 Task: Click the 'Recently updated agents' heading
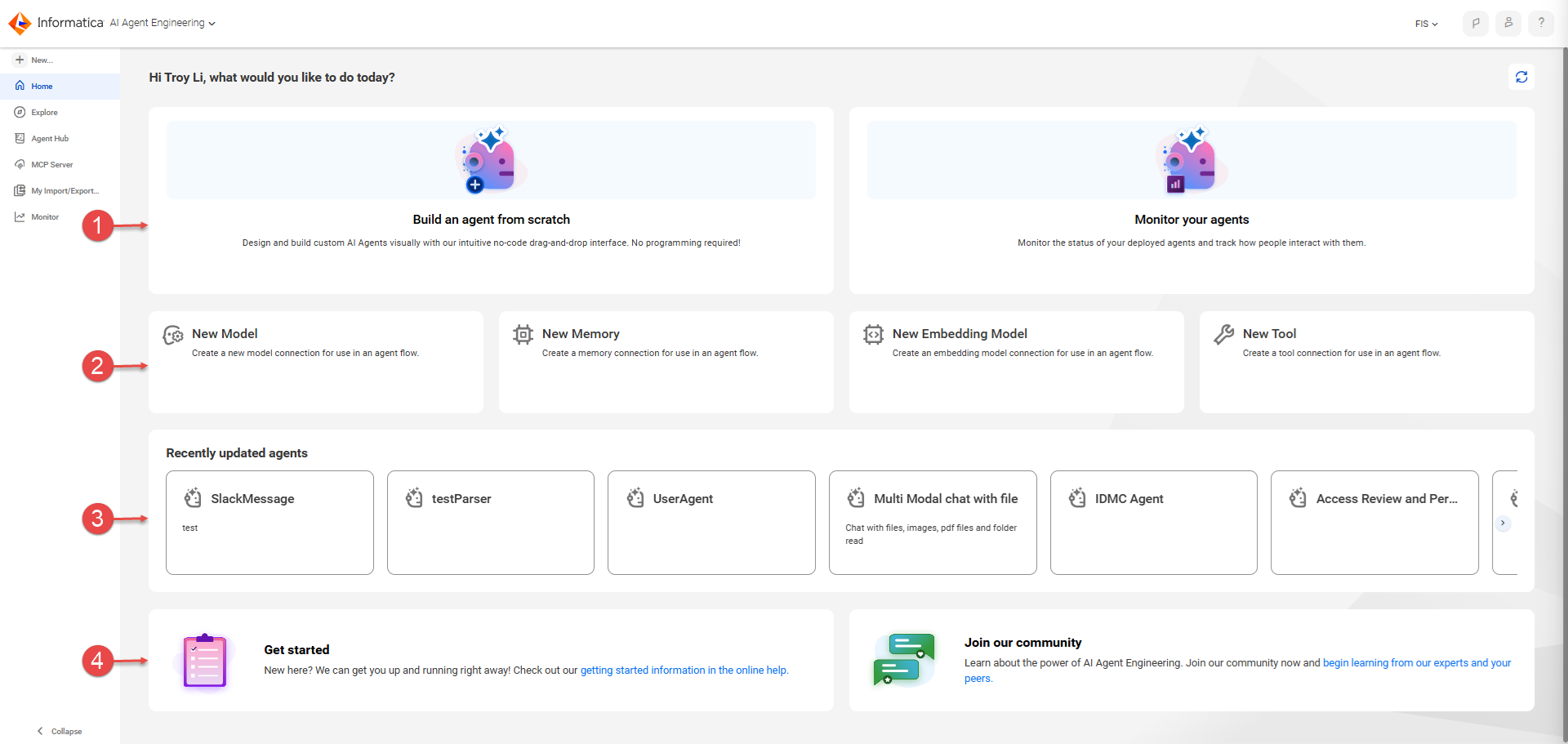[x=237, y=452]
